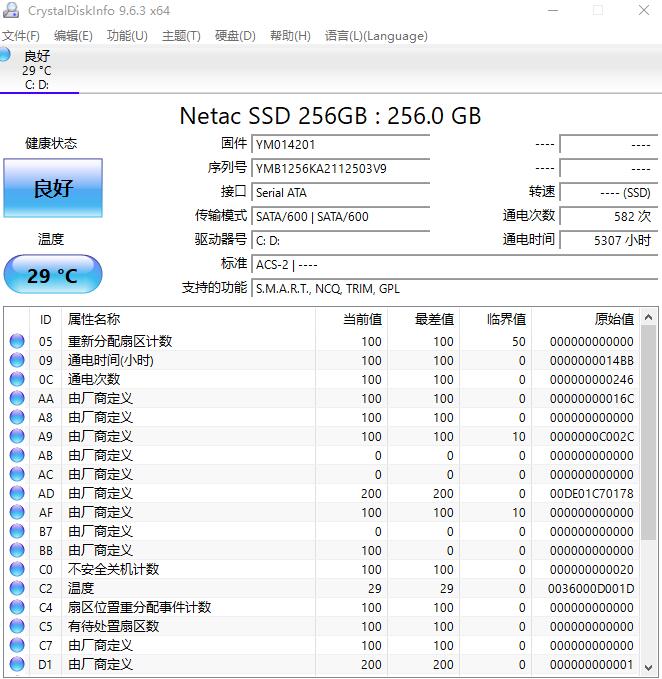Screen dimensions: 662x679
Task: Click the status orb for attribute 09
Action: pyautogui.click(x=17, y=360)
